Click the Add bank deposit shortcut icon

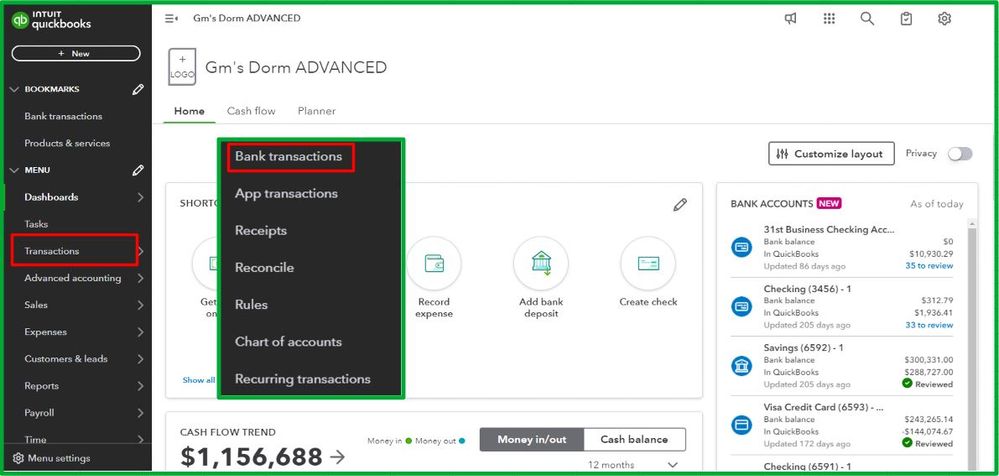point(541,263)
